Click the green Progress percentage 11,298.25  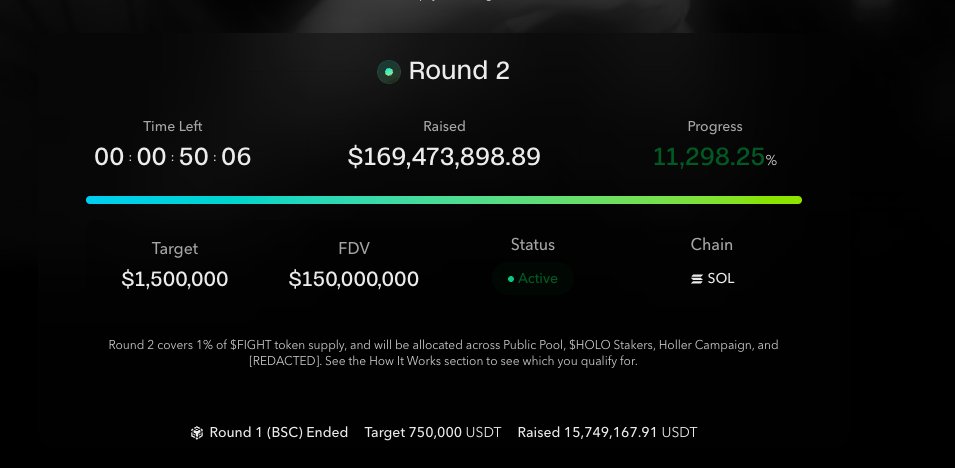click(x=708, y=157)
